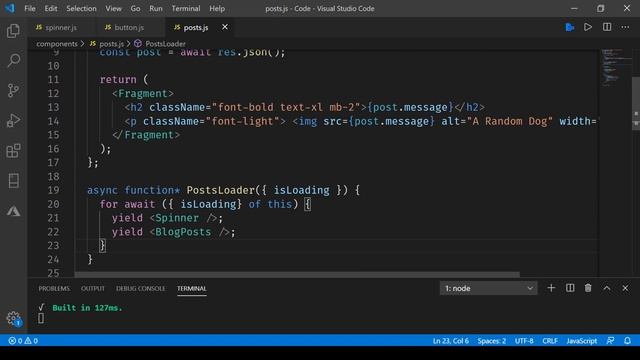Screen dimensions: 640x360
Task: Click the code minimap preview
Action: tap(616, 67)
